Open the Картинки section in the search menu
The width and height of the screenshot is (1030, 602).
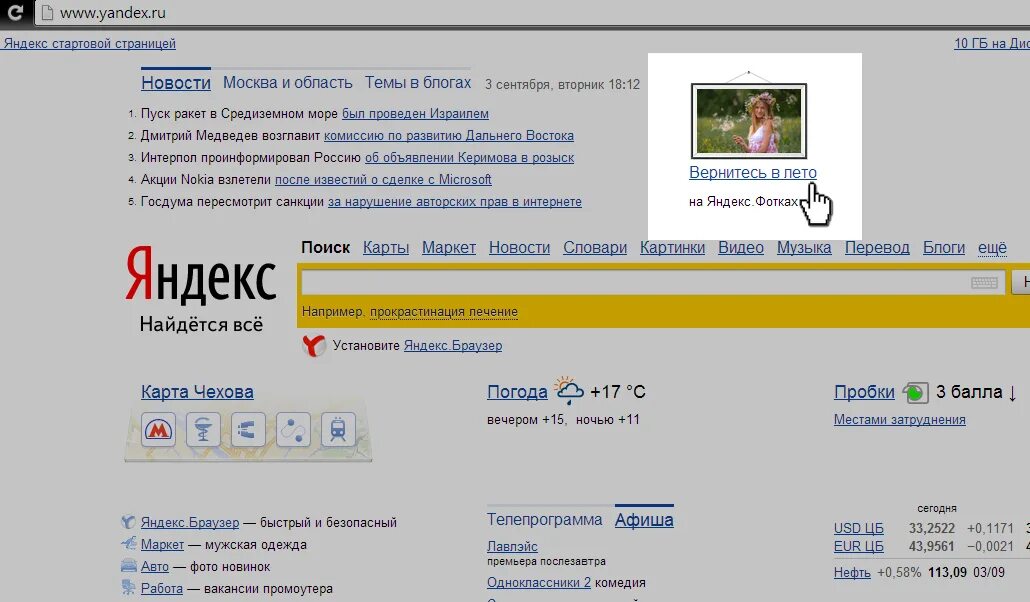pos(672,247)
